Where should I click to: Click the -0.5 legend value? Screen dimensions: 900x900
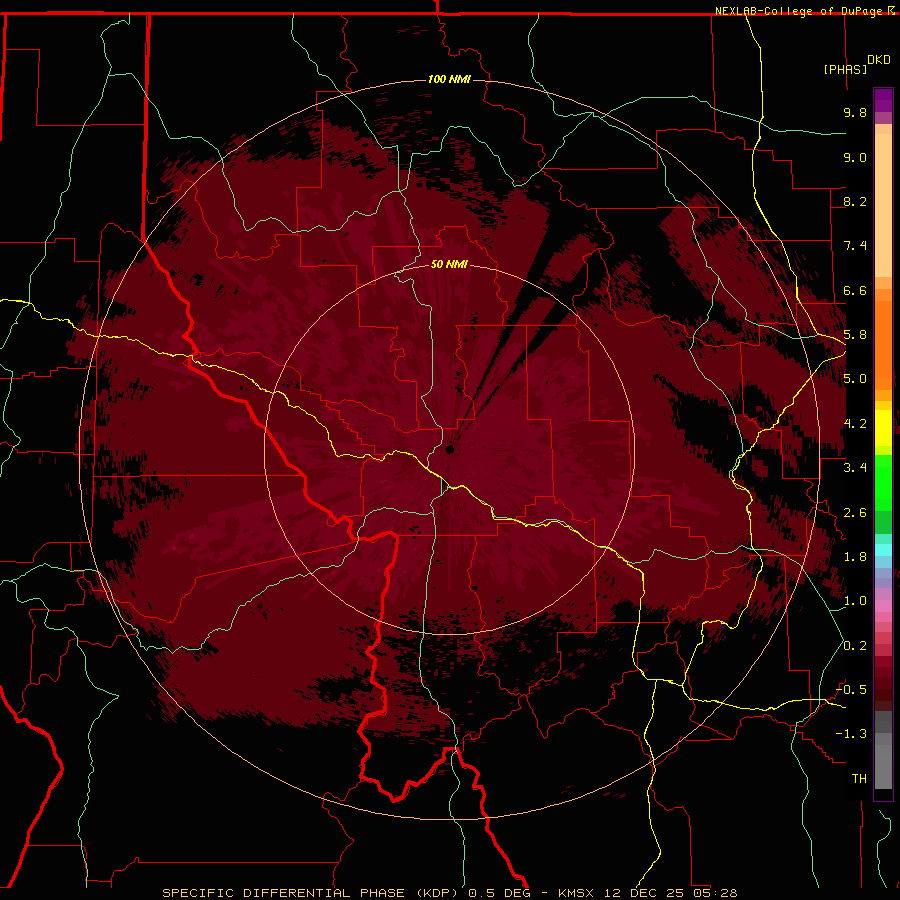pyautogui.click(x=851, y=690)
